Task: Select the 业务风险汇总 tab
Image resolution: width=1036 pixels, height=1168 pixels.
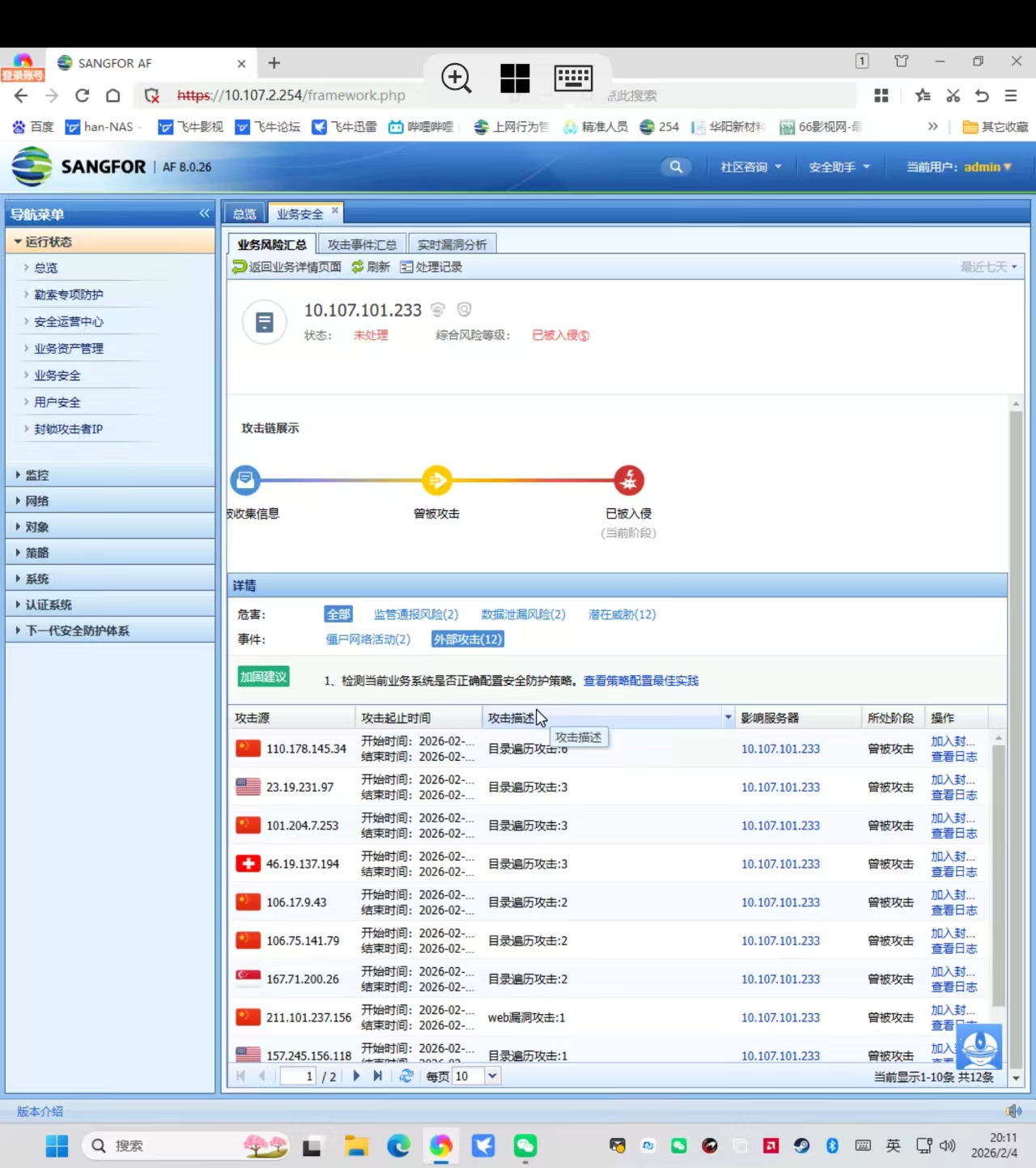Action: coord(272,244)
